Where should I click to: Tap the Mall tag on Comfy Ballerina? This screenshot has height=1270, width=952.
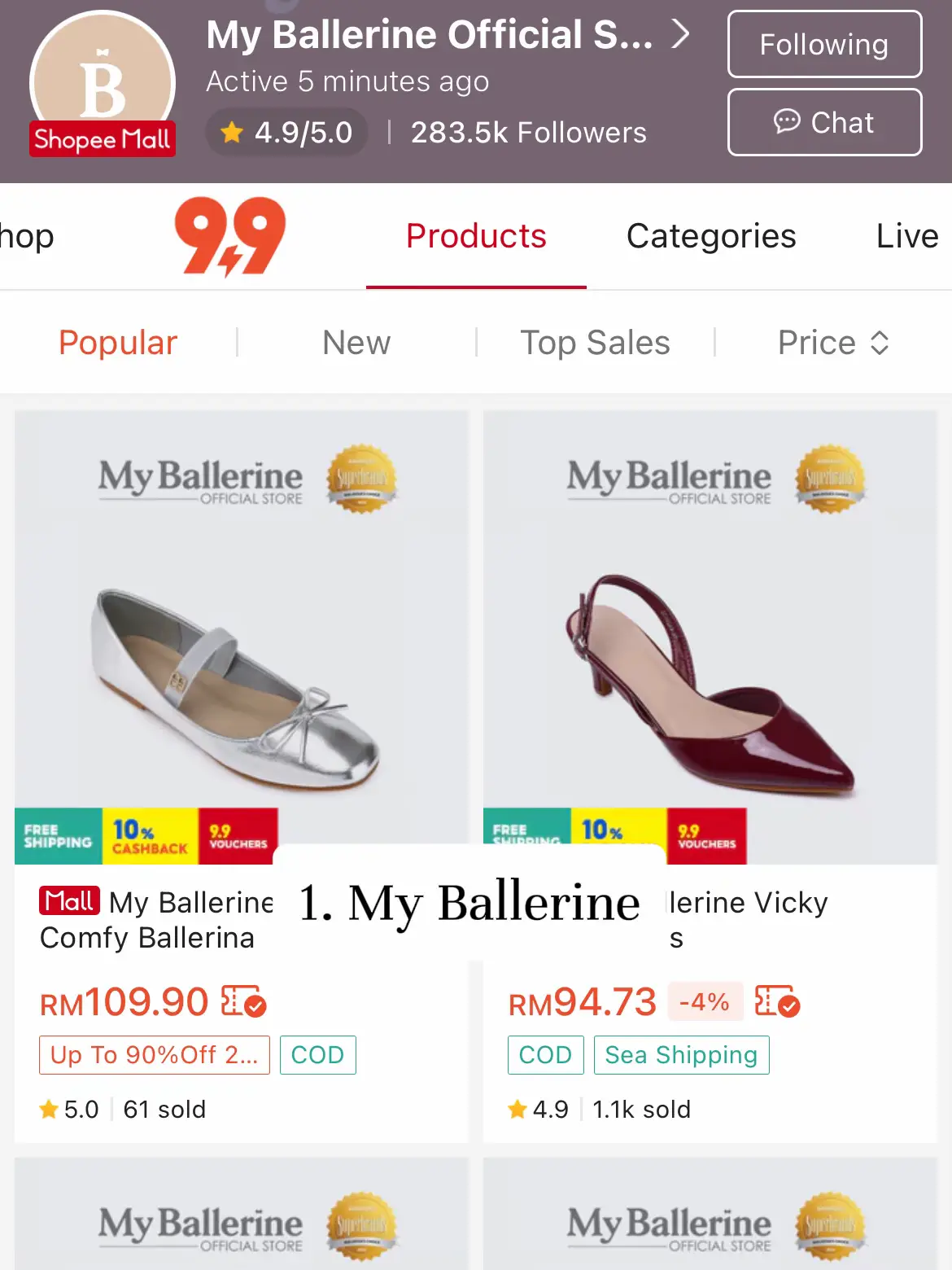click(x=69, y=901)
